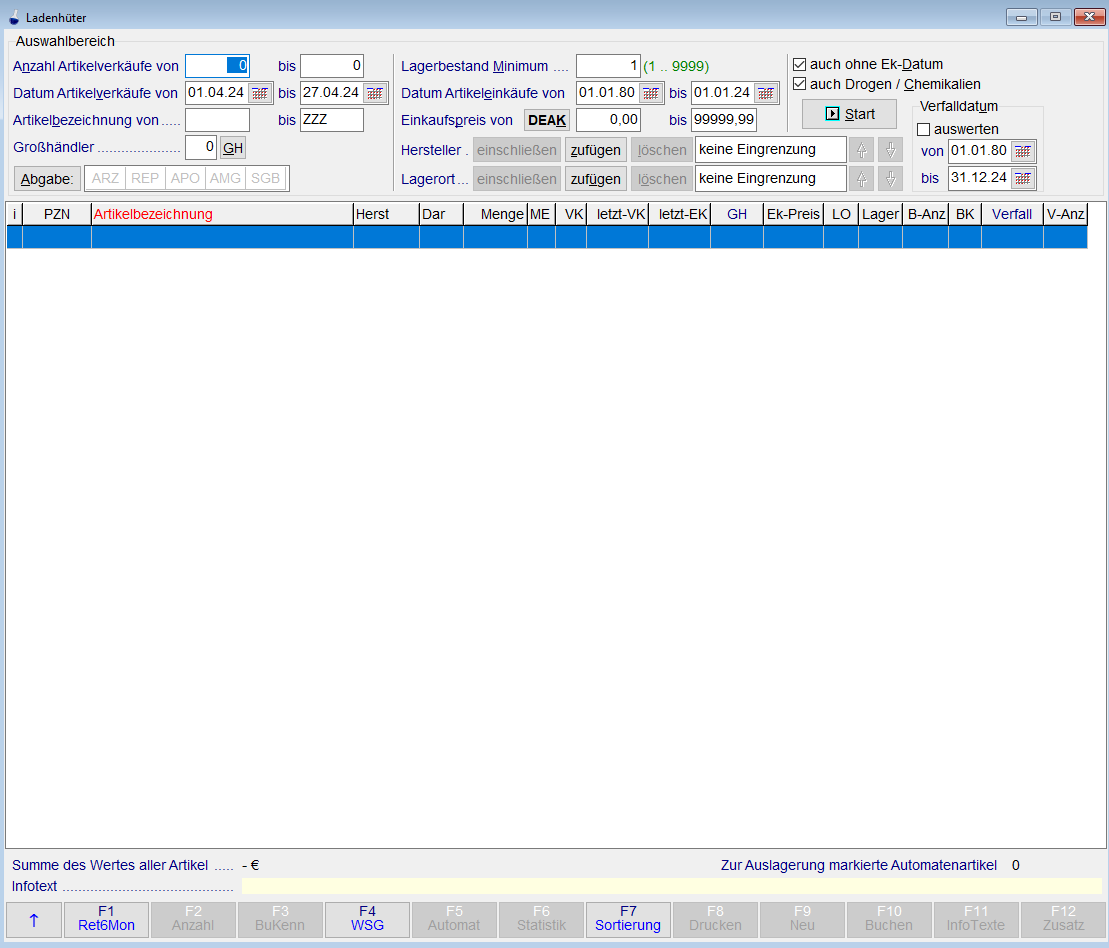Click 'zufügen' for Lagerort filter

(596, 179)
